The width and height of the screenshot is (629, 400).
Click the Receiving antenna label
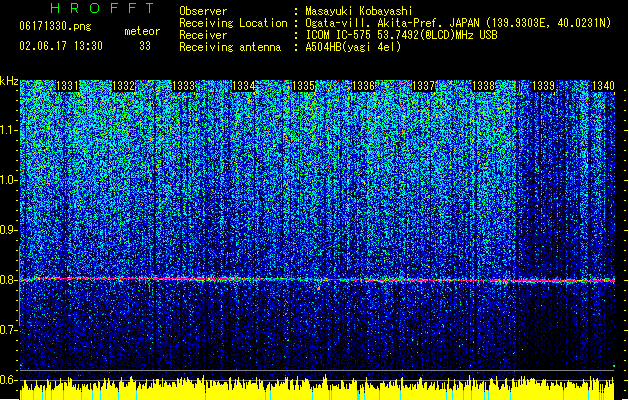[x=230, y=47]
